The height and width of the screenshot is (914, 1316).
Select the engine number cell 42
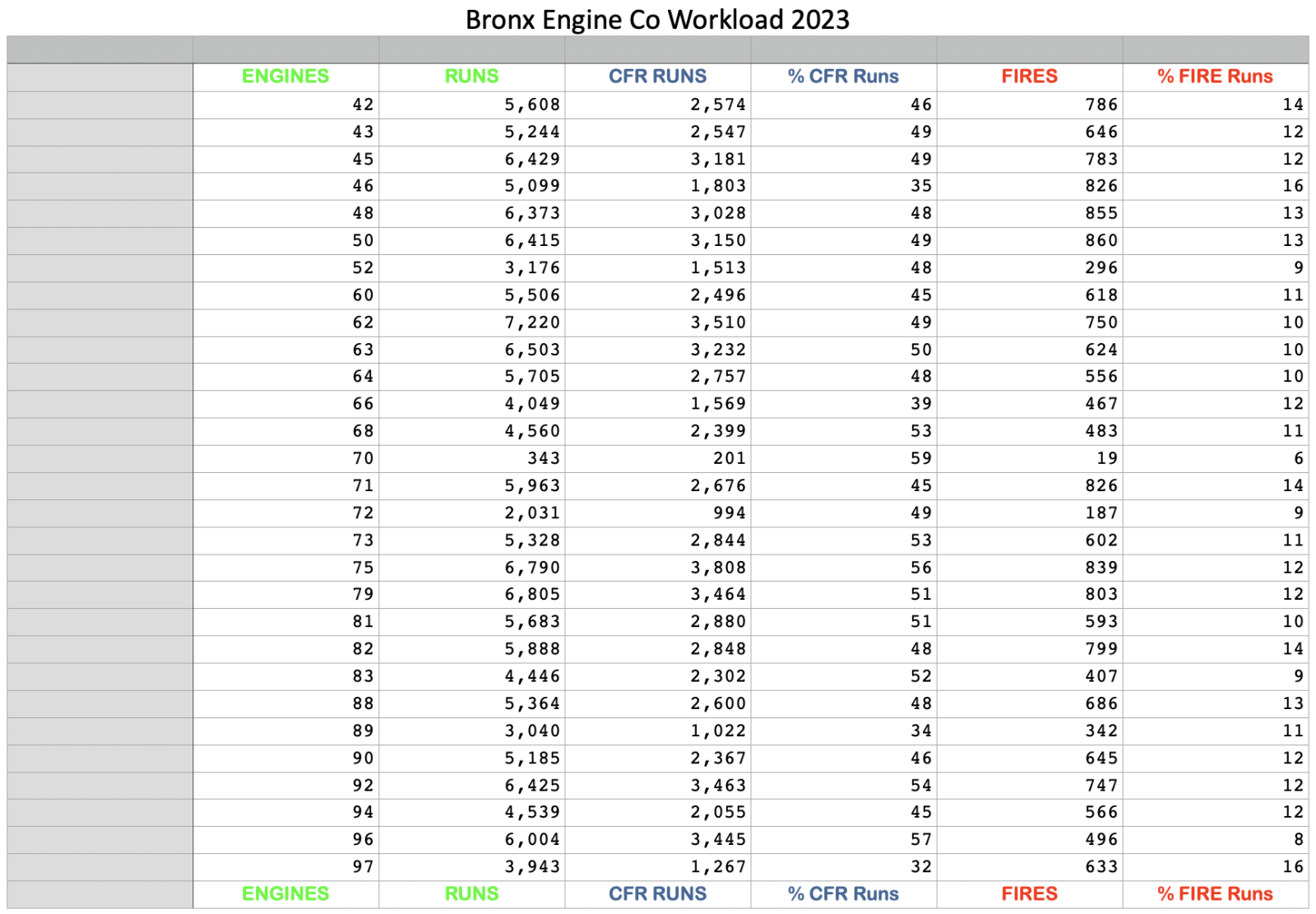tap(363, 104)
